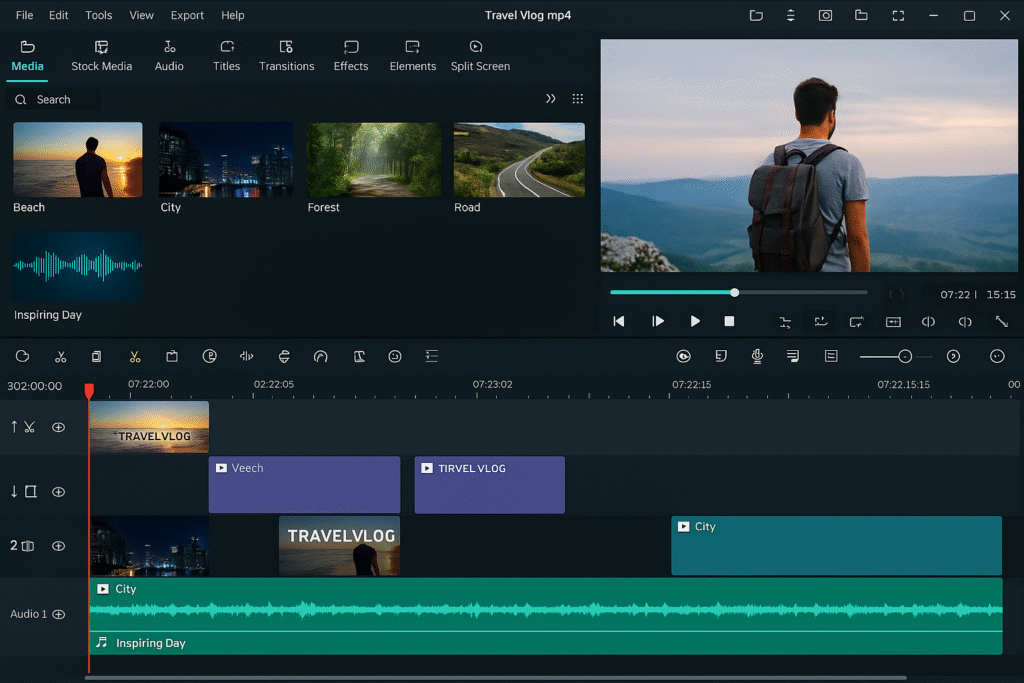This screenshot has width=1024, height=683.
Task: Select the Forest media thumbnail
Action: coord(374,160)
